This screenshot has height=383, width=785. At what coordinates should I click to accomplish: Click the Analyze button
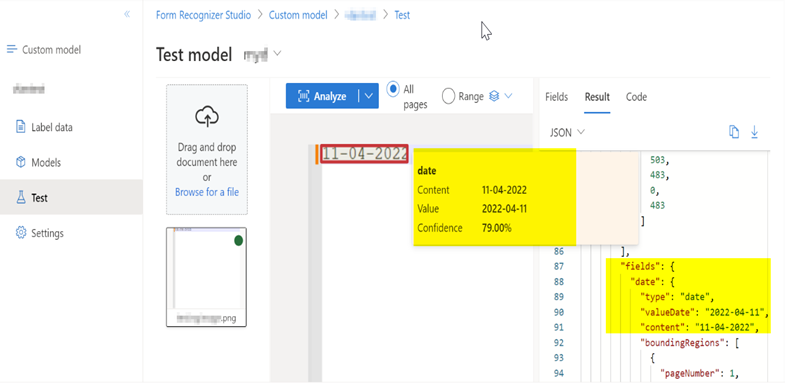coord(323,96)
